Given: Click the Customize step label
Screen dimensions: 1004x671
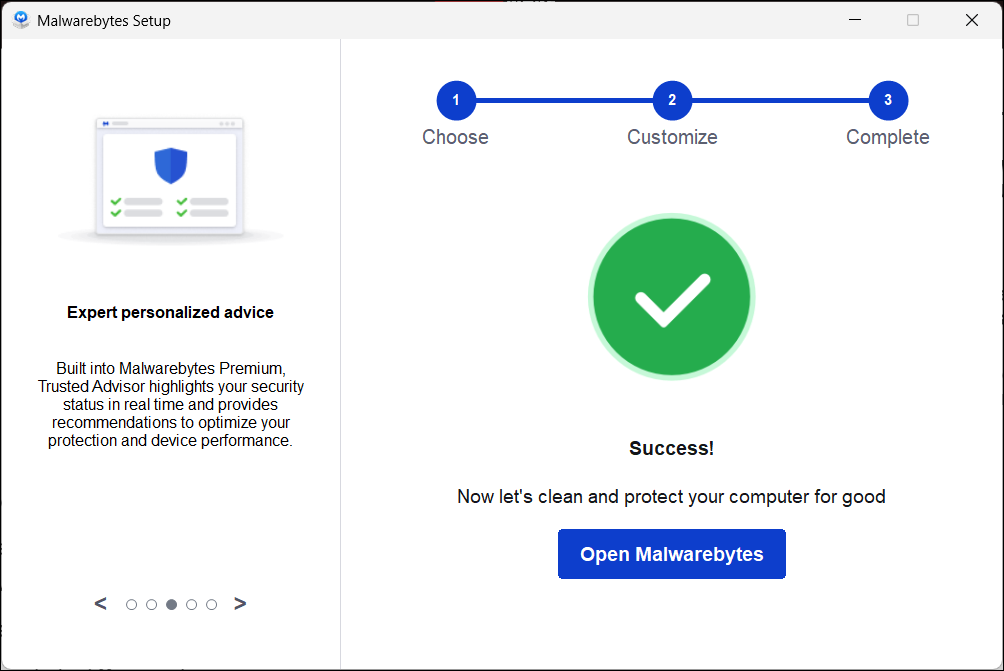Looking at the screenshot, I should point(672,137).
